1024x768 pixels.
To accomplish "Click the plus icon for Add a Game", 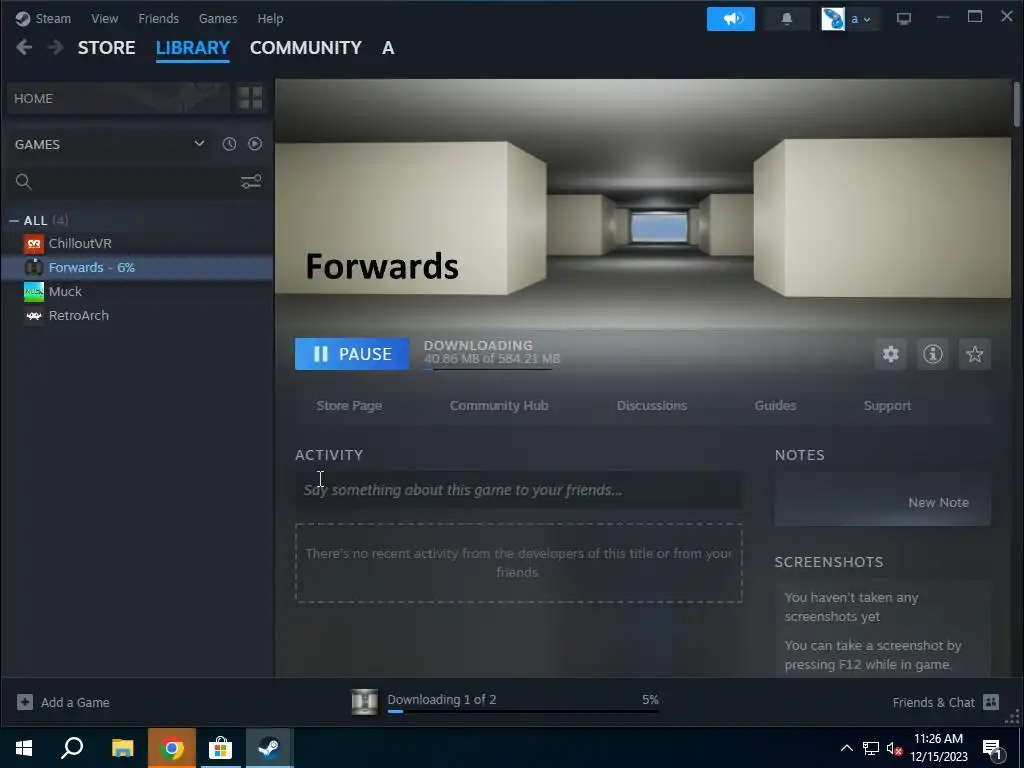I will coord(25,702).
